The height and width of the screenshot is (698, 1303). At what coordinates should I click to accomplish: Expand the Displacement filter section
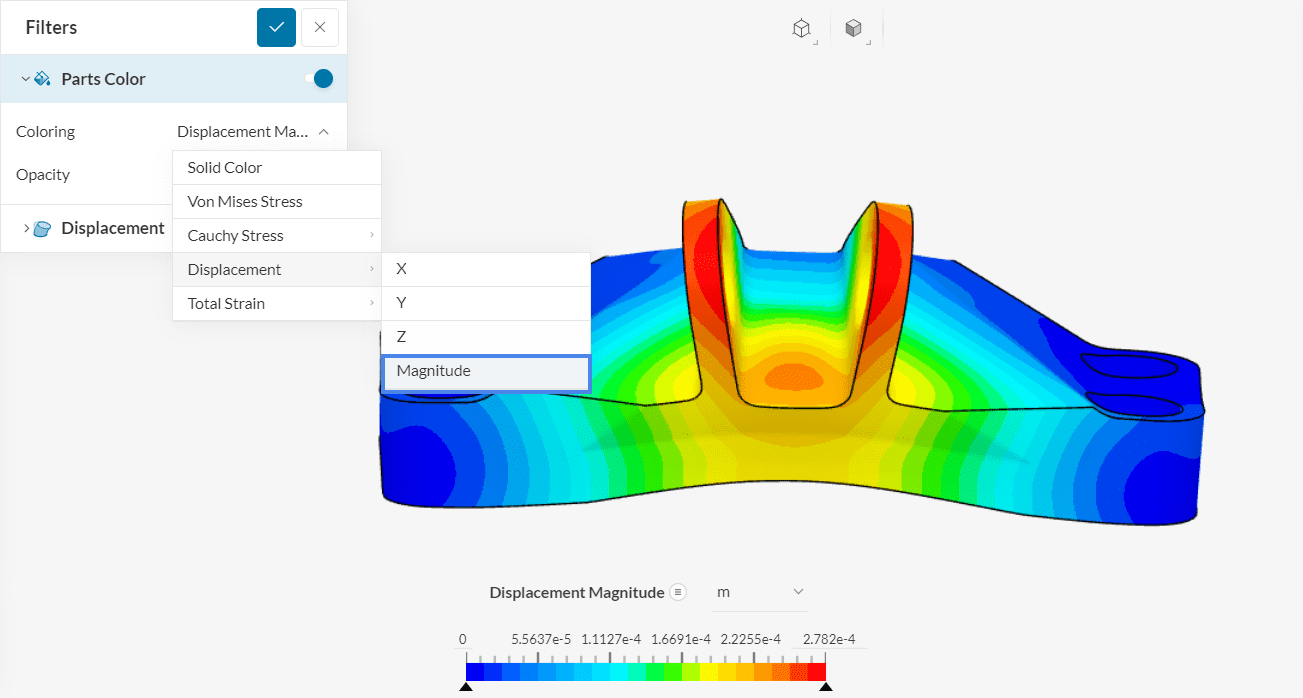[27, 228]
